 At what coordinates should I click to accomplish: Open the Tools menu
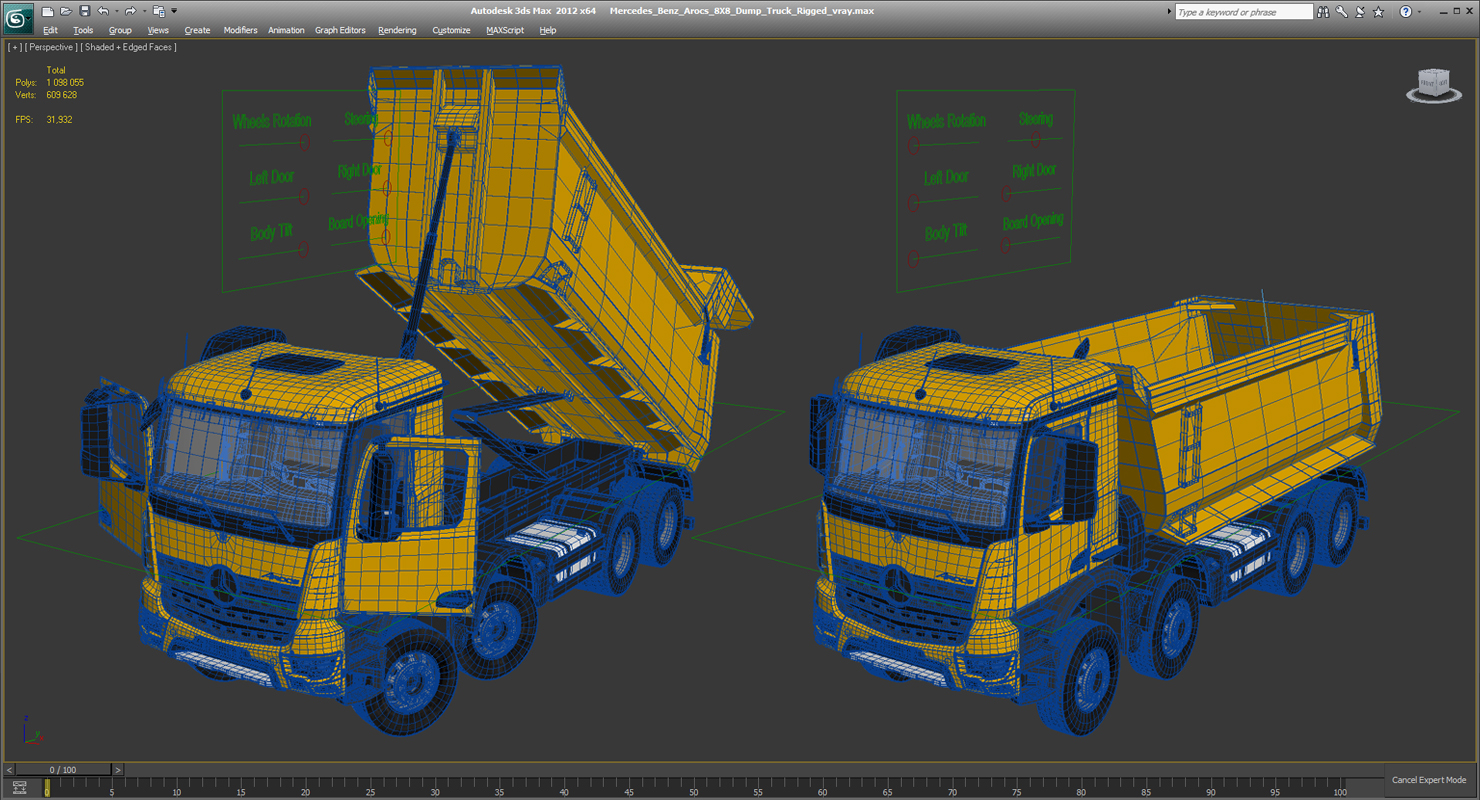click(x=83, y=30)
